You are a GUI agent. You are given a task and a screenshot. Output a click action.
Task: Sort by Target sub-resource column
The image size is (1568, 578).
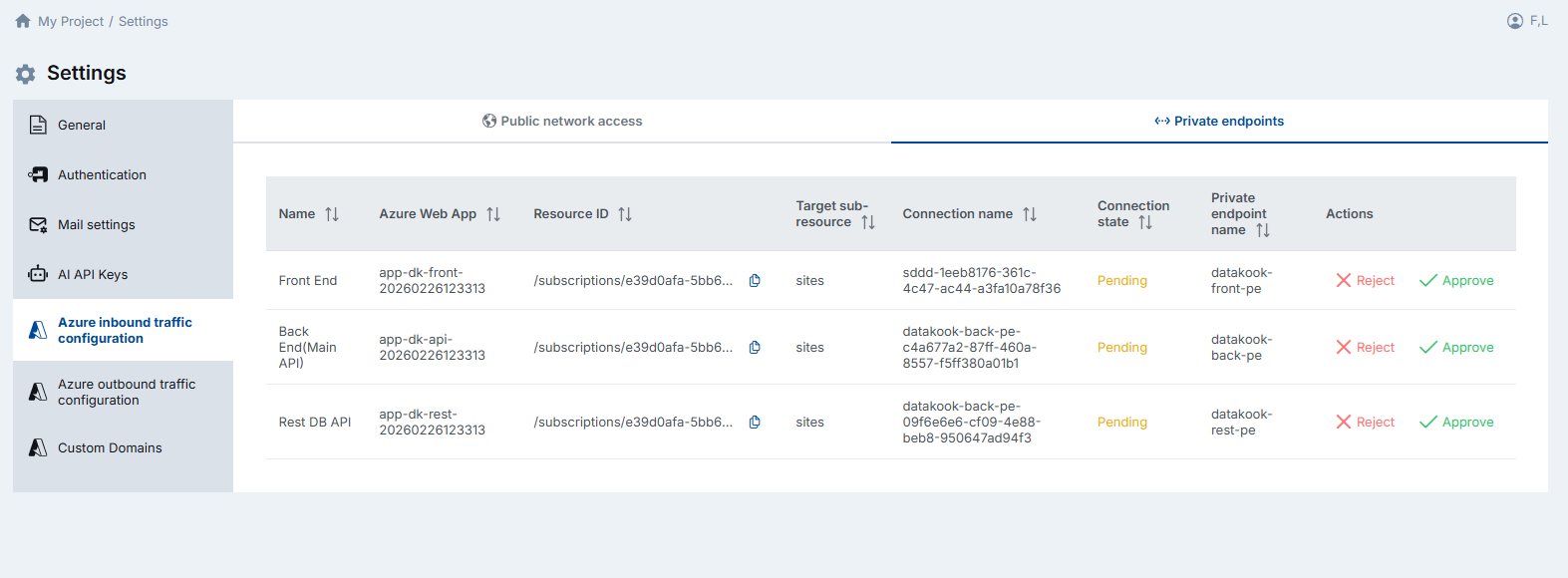(x=868, y=222)
